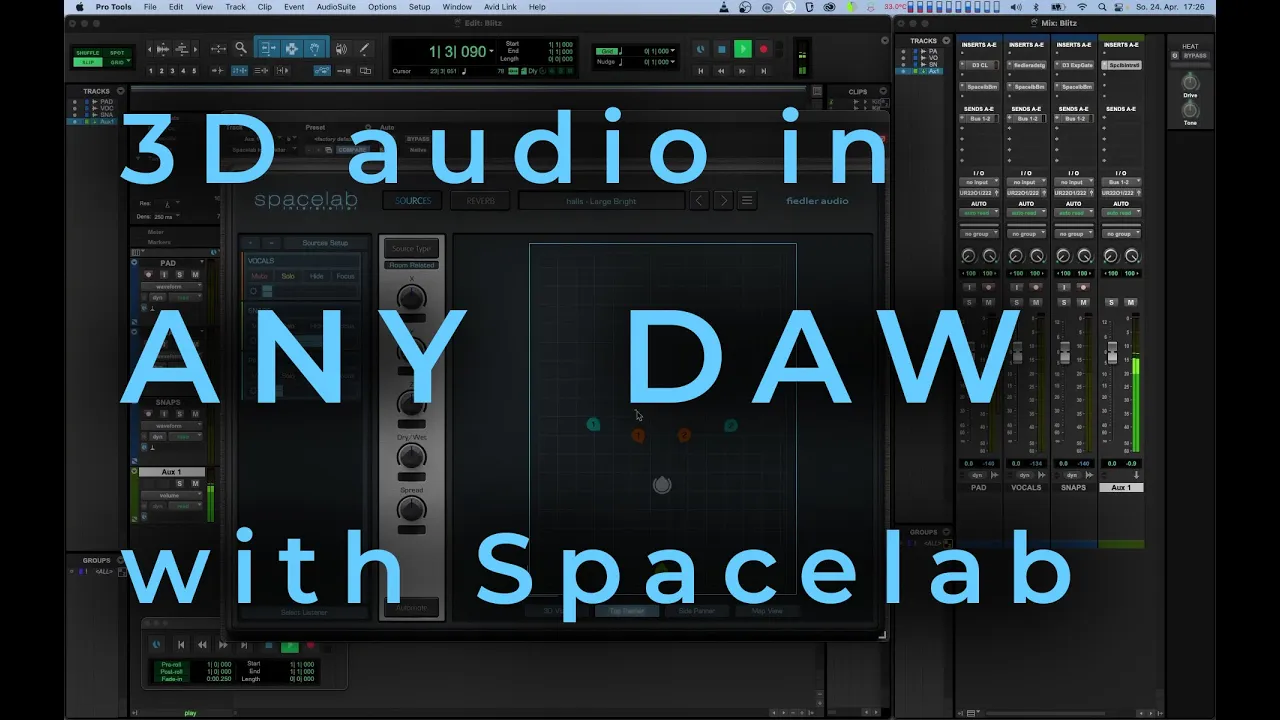This screenshot has height=720, width=1280.
Task: Click the HEAT Tone knob
Action: coord(1190,110)
